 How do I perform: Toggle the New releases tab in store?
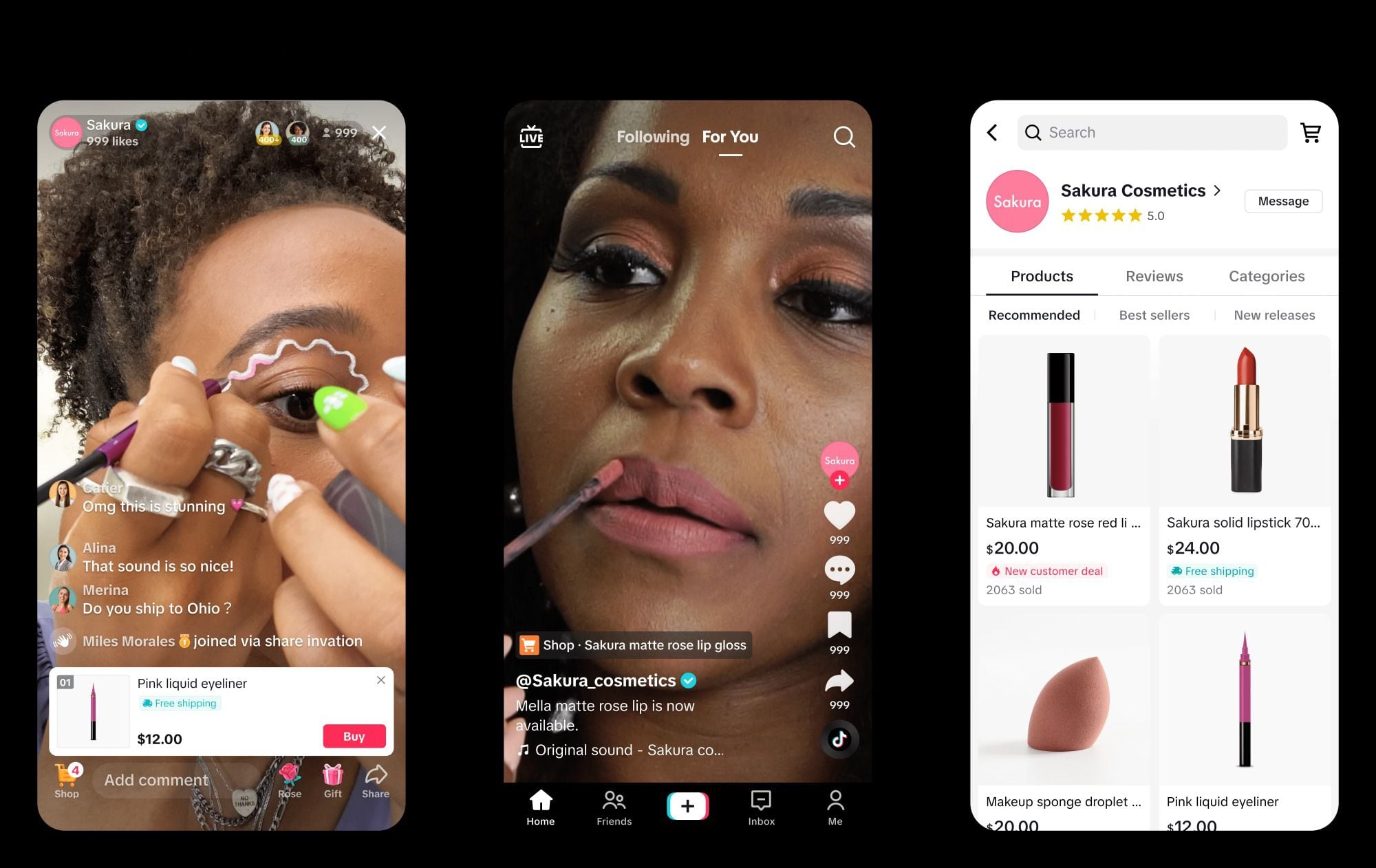click(1275, 315)
